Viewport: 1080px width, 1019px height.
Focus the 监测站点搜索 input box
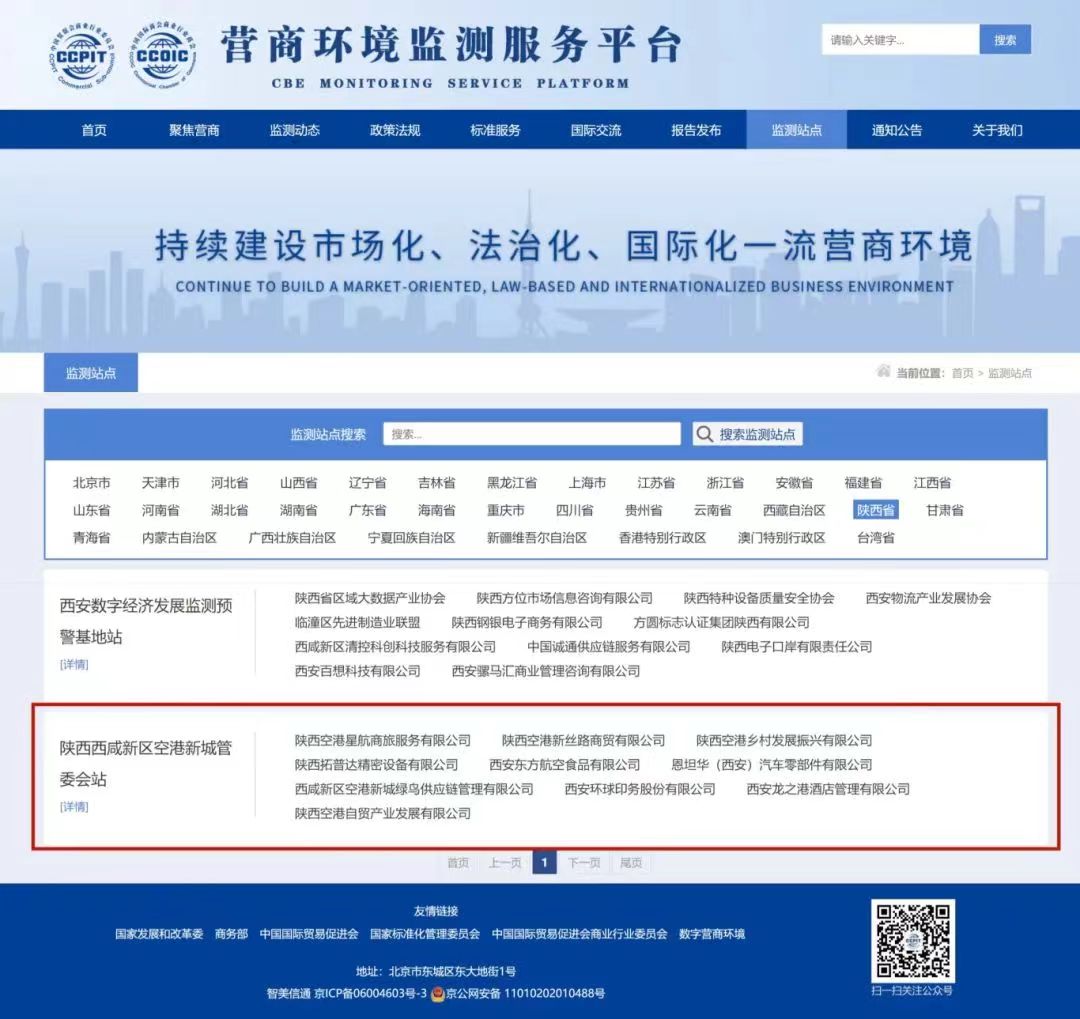click(532, 434)
